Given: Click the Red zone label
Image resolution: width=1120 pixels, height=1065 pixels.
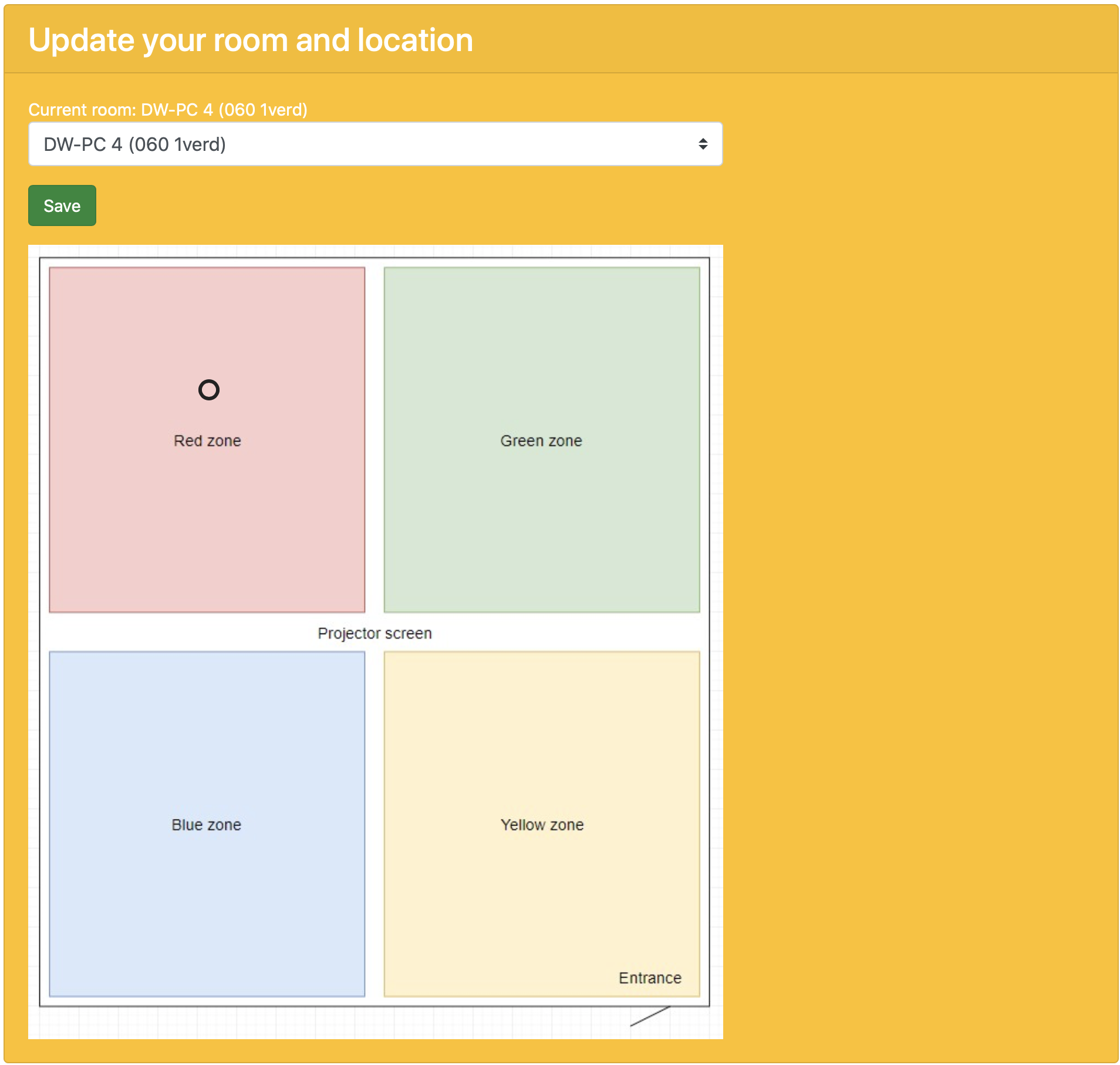Looking at the screenshot, I should pos(207,441).
